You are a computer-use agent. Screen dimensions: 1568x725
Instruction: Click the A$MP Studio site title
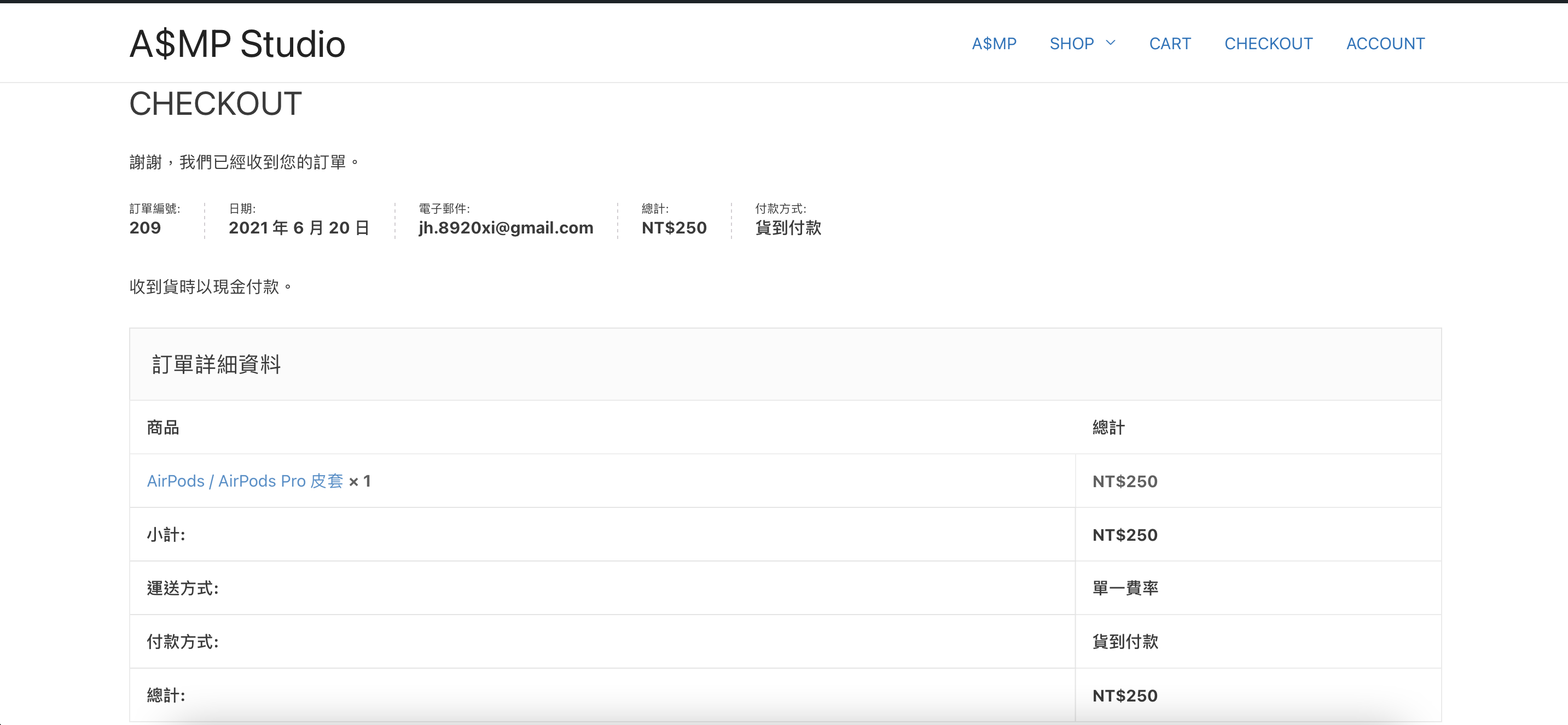pyautogui.click(x=237, y=44)
